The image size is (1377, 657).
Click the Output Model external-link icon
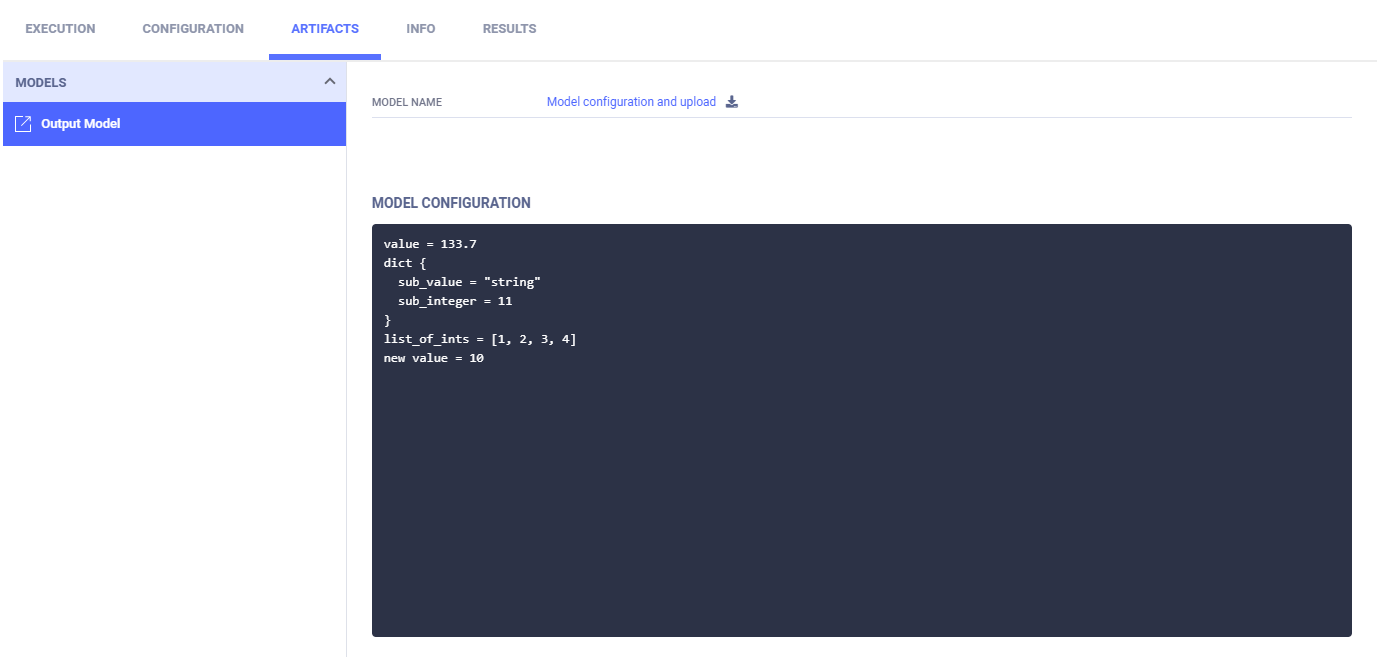coord(24,124)
